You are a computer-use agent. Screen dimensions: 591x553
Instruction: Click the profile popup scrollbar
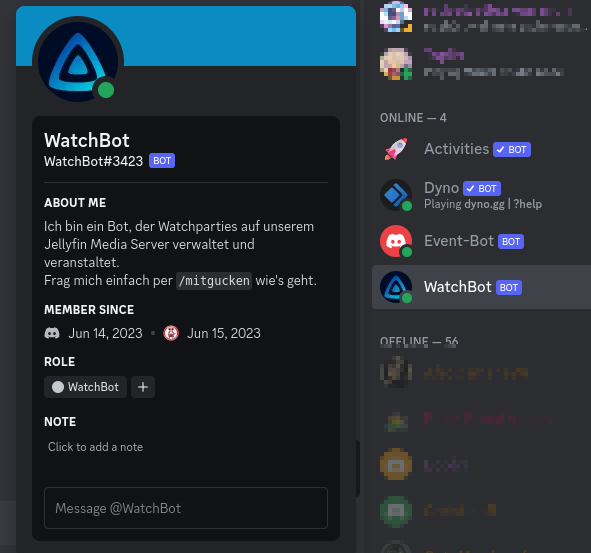click(358, 469)
